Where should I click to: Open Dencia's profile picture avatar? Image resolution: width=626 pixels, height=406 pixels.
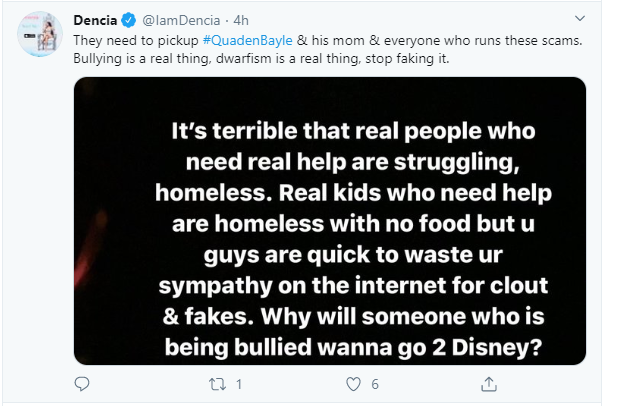coord(40,37)
